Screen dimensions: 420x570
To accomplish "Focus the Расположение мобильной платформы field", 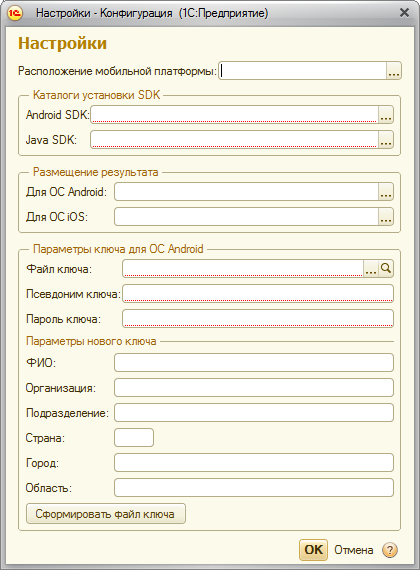I will [x=302, y=71].
